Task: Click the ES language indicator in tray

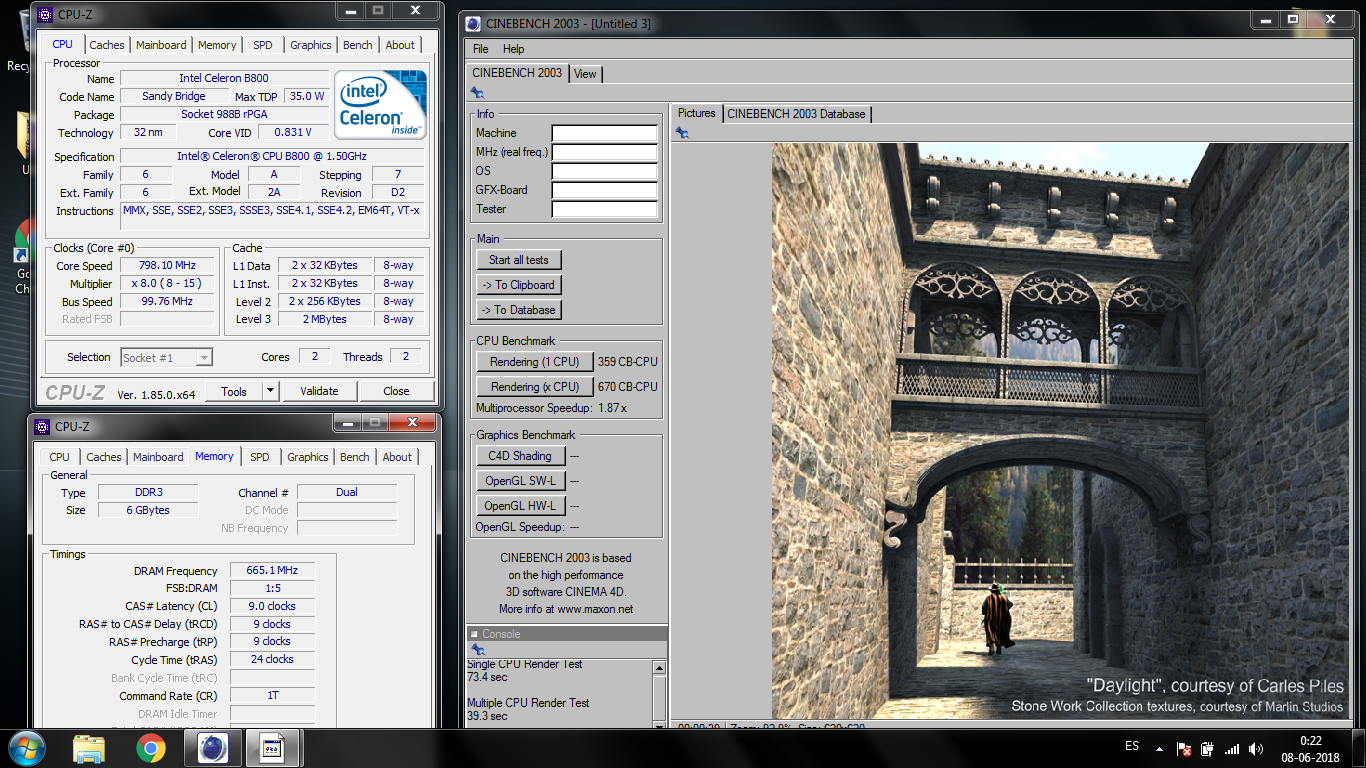Action: coord(1132,746)
